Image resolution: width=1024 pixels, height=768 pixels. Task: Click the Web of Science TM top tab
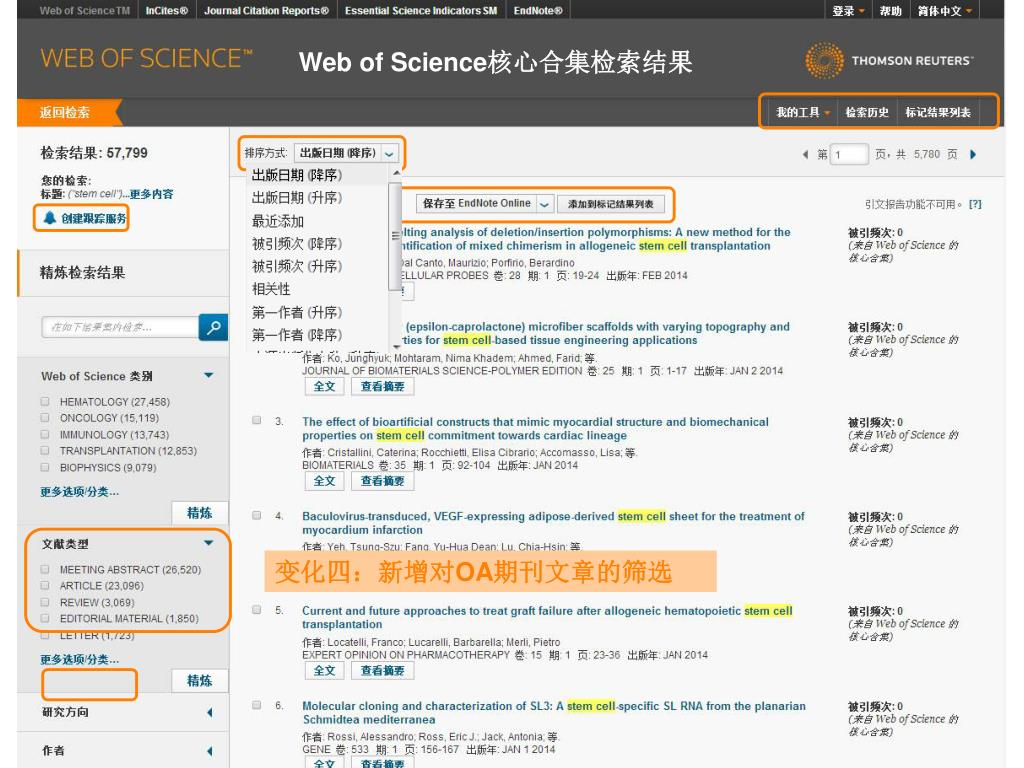coord(85,10)
